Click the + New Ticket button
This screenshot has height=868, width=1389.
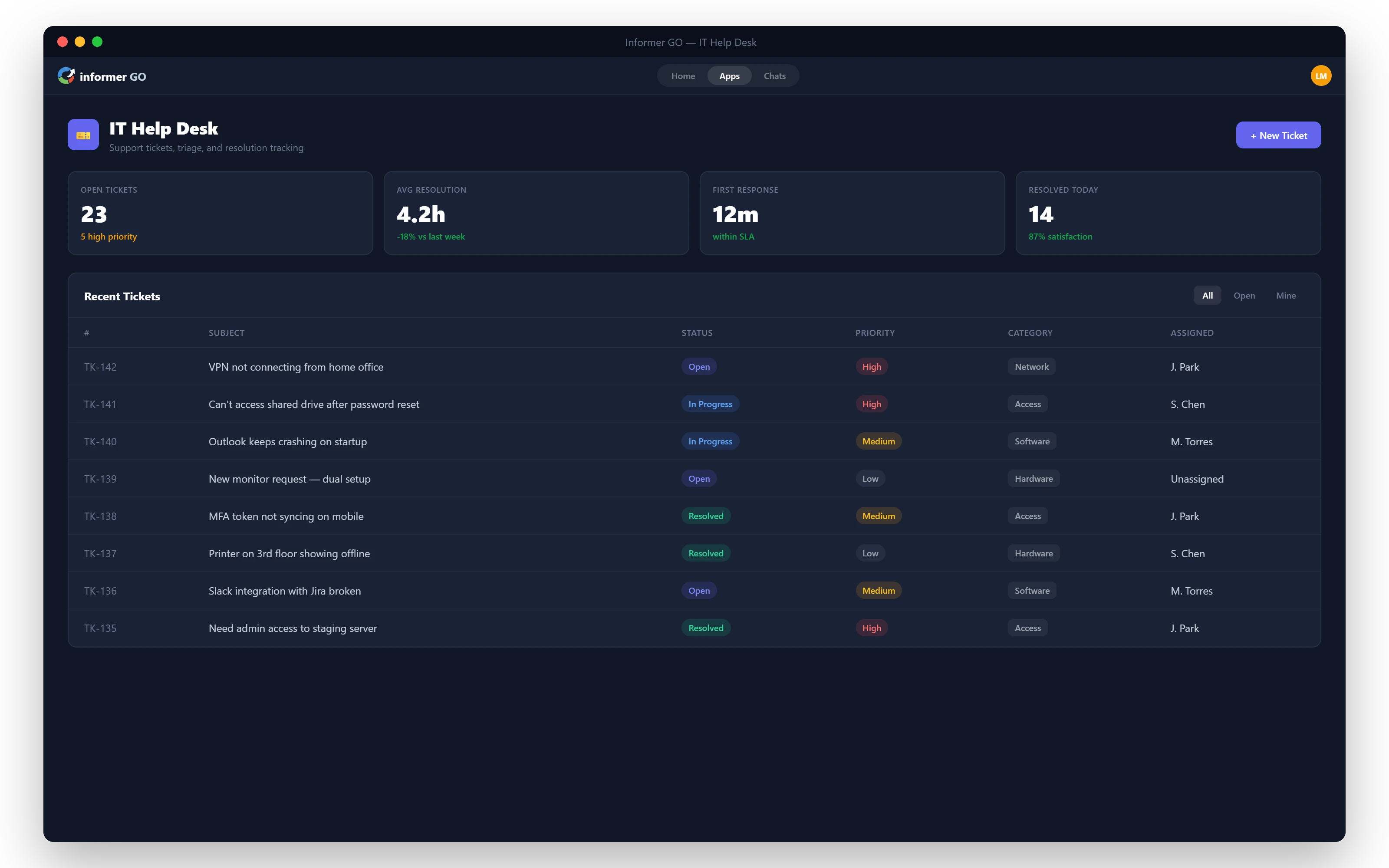point(1278,135)
